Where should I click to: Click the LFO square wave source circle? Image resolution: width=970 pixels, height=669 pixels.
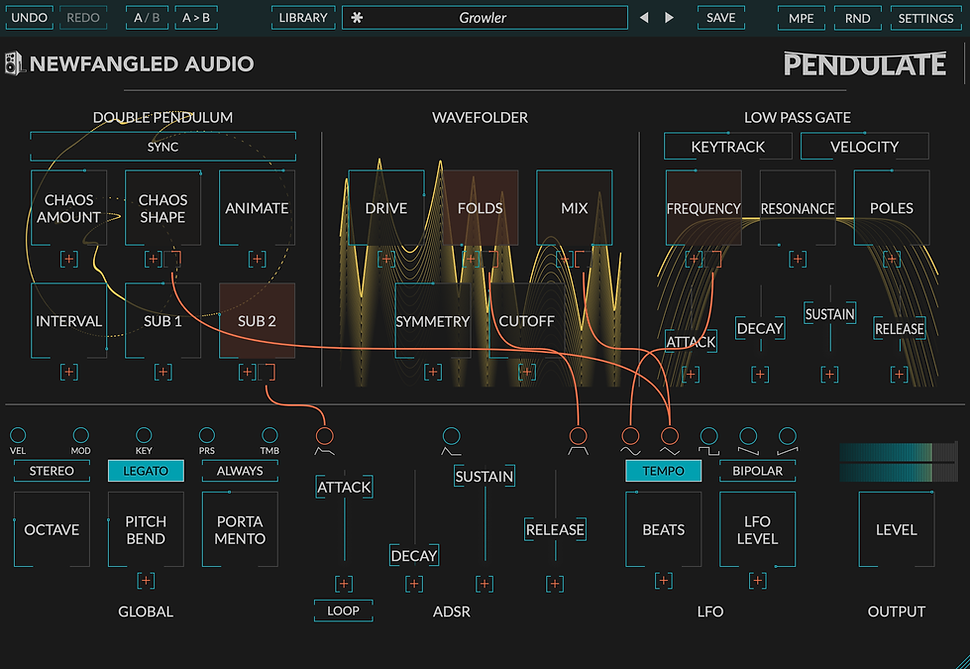pos(709,436)
